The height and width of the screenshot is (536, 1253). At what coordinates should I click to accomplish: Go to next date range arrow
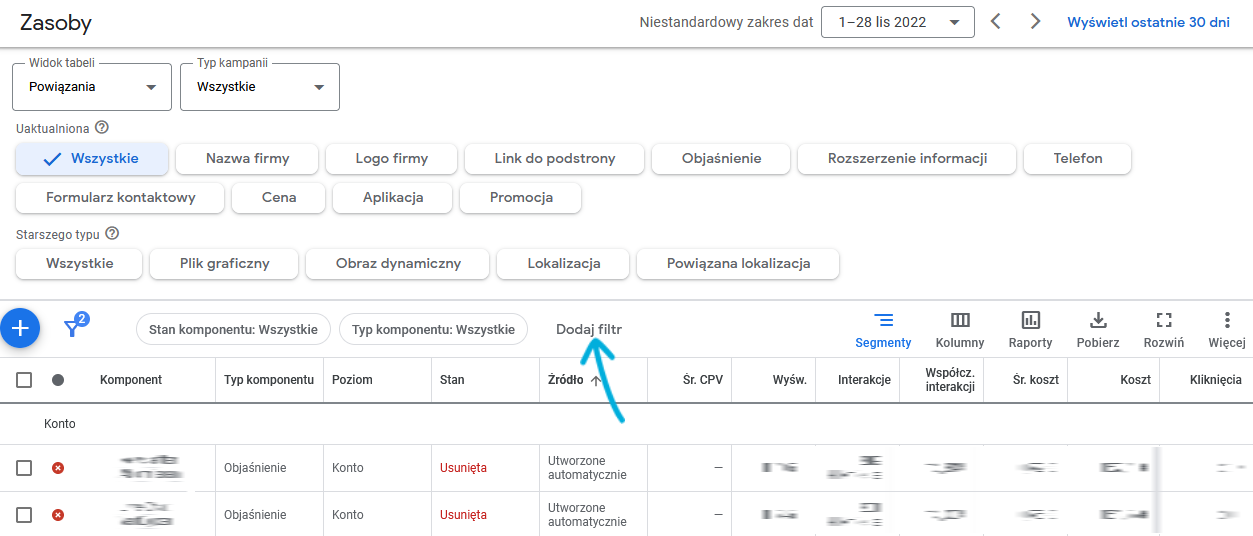pyautogui.click(x=1035, y=21)
